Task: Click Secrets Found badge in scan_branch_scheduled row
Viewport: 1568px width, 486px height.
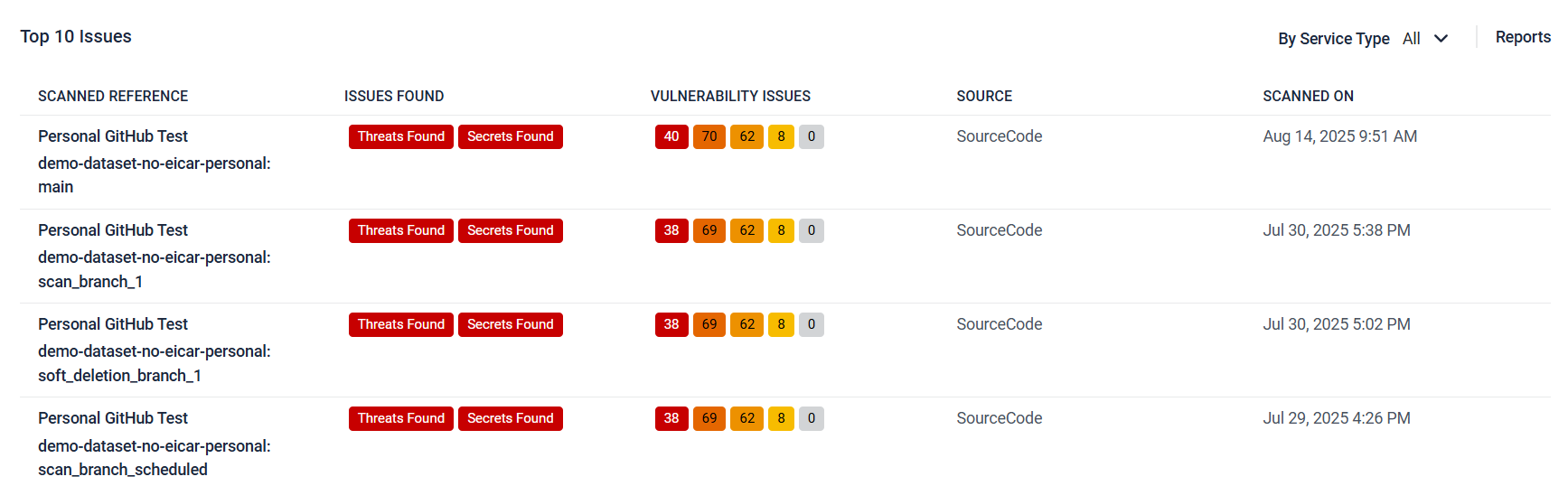Action: click(511, 418)
